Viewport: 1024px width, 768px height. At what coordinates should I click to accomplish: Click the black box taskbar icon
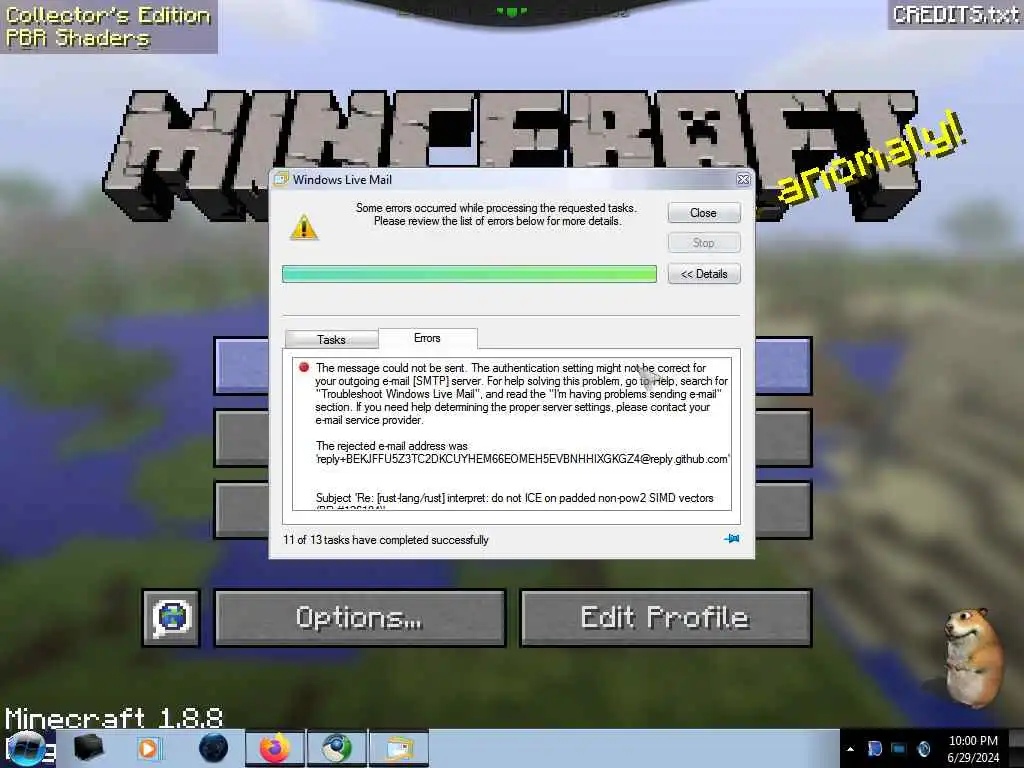point(88,748)
